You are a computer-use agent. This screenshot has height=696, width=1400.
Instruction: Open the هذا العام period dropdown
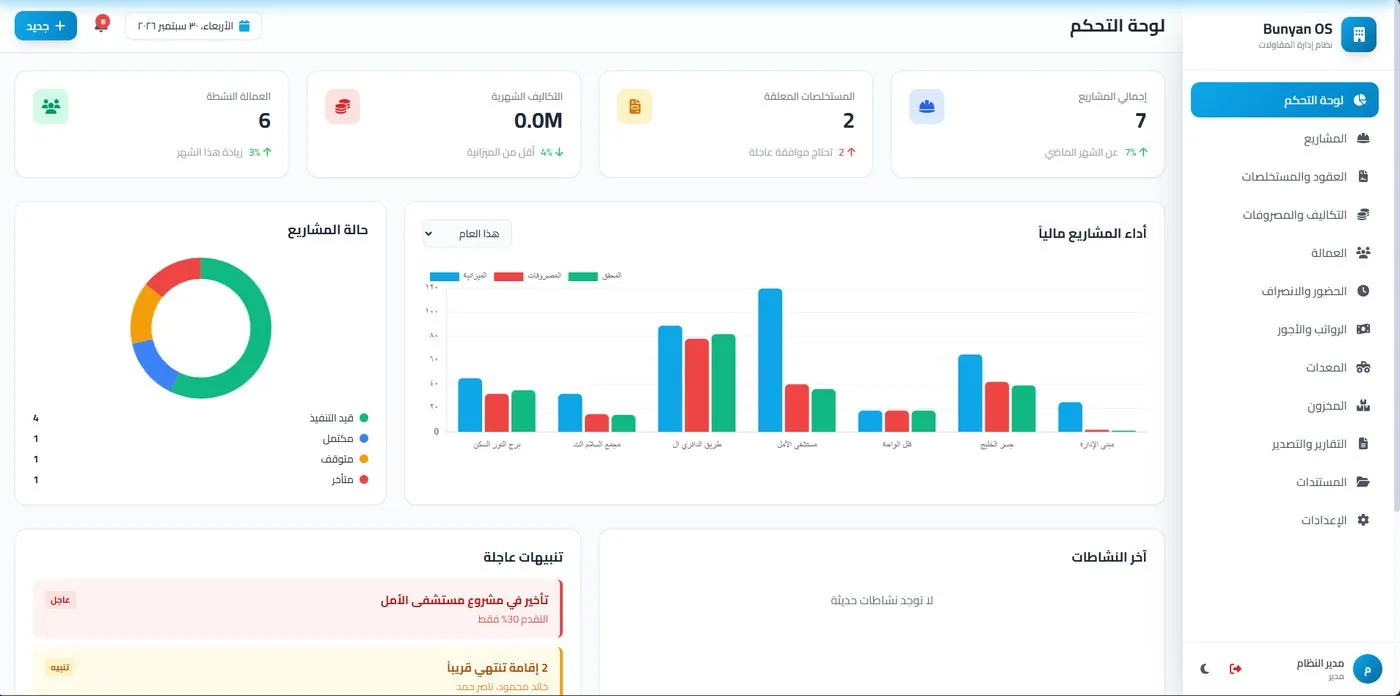467,234
